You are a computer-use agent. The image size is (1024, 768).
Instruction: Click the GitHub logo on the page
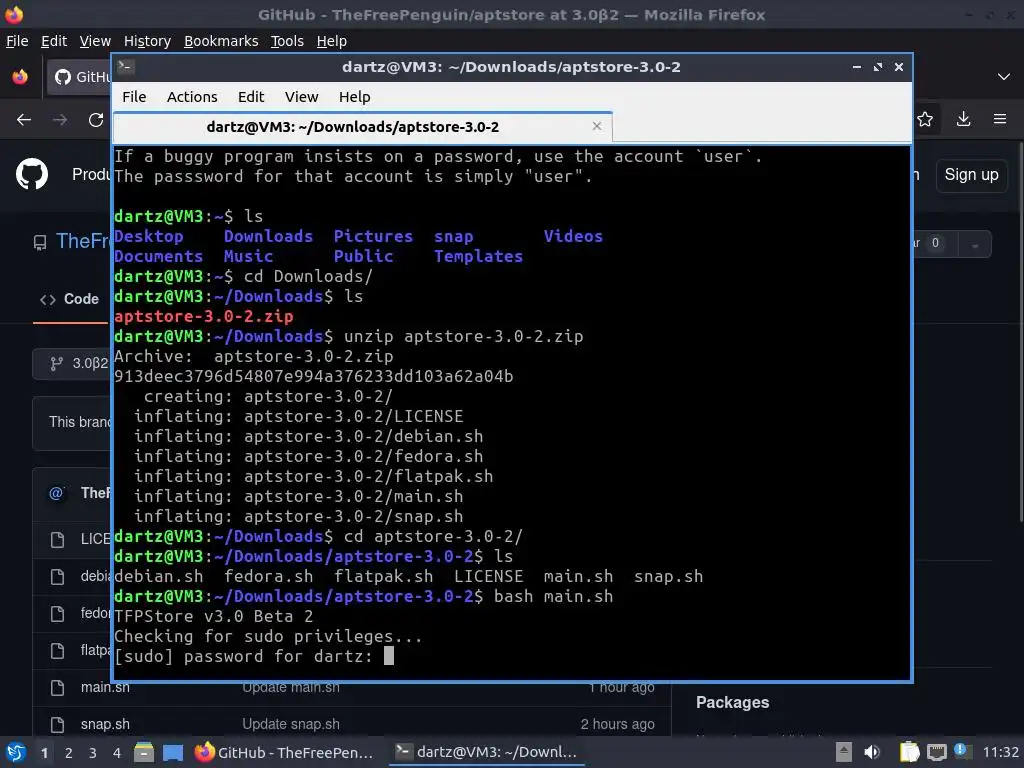tap(31, 174)
